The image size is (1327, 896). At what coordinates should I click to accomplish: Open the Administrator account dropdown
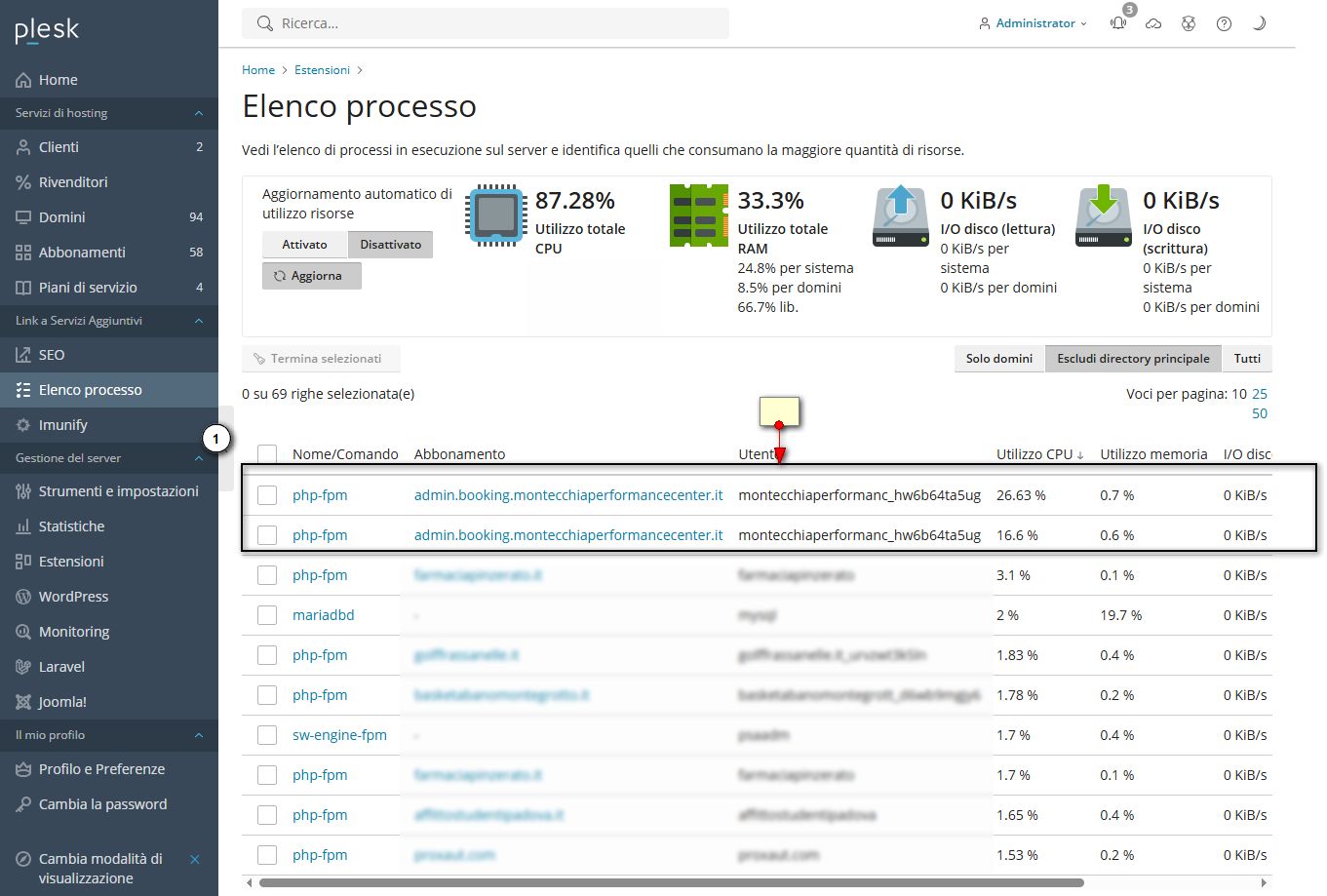(x=1034, y=23)
